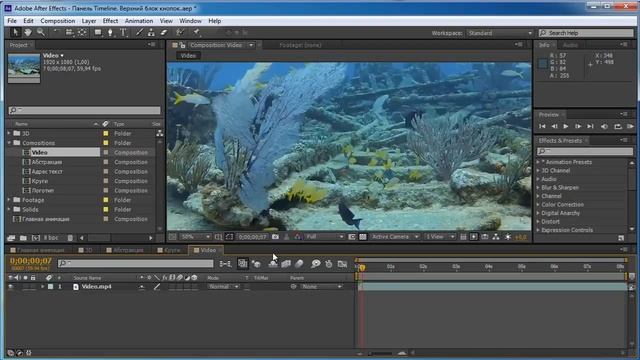Toggle Draft 3D in timeline
This screenshot has height=360, width=640.
pyautogui.click(x=256, y=264)
